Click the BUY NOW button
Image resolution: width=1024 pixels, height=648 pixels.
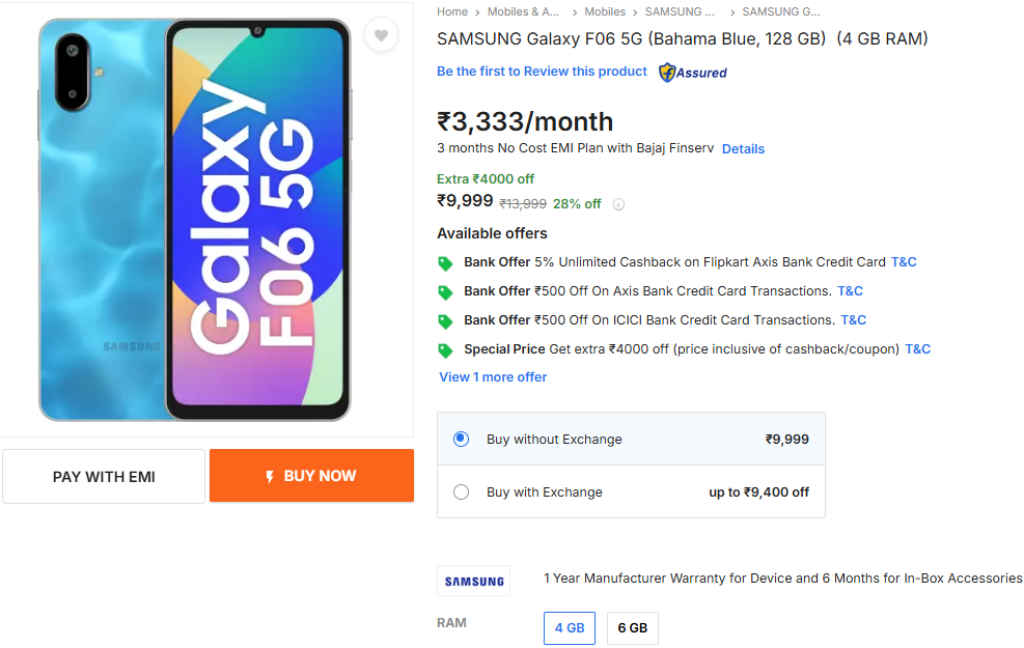click(x=312, y=475)
